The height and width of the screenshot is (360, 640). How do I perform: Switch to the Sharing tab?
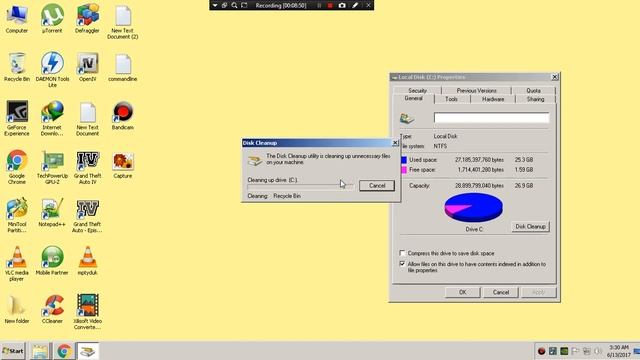535,99
